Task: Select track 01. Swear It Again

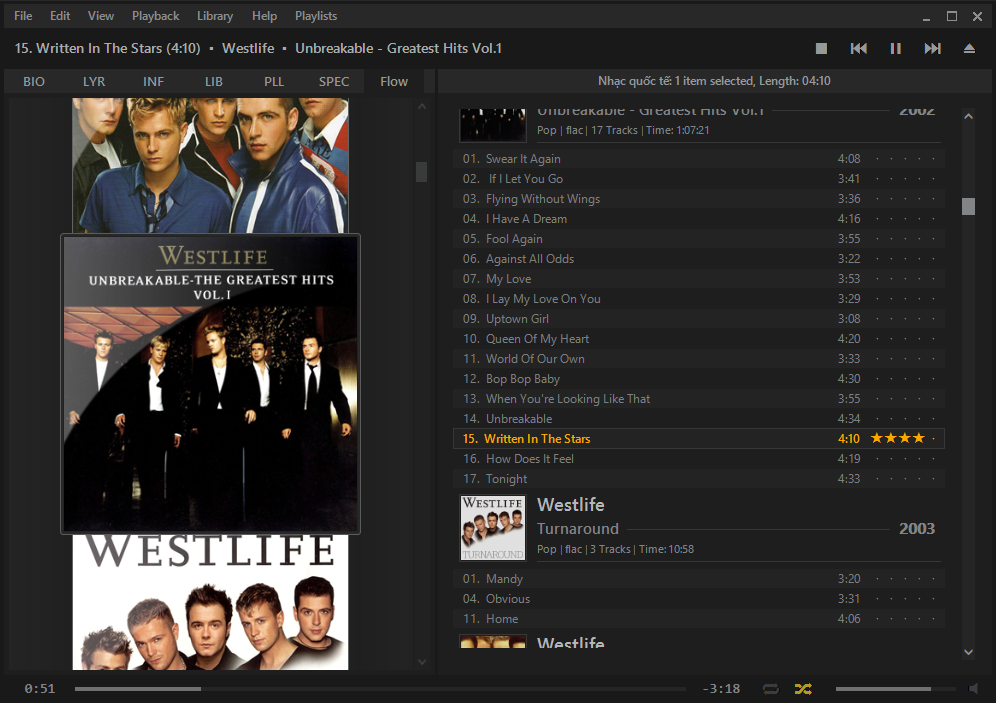Action: point(699,159)
